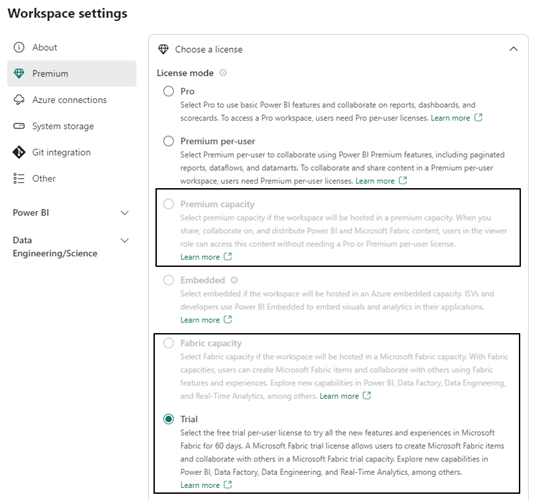Open Learn more link for Premium per-user

pyautogui.click(x=375, y=181)
